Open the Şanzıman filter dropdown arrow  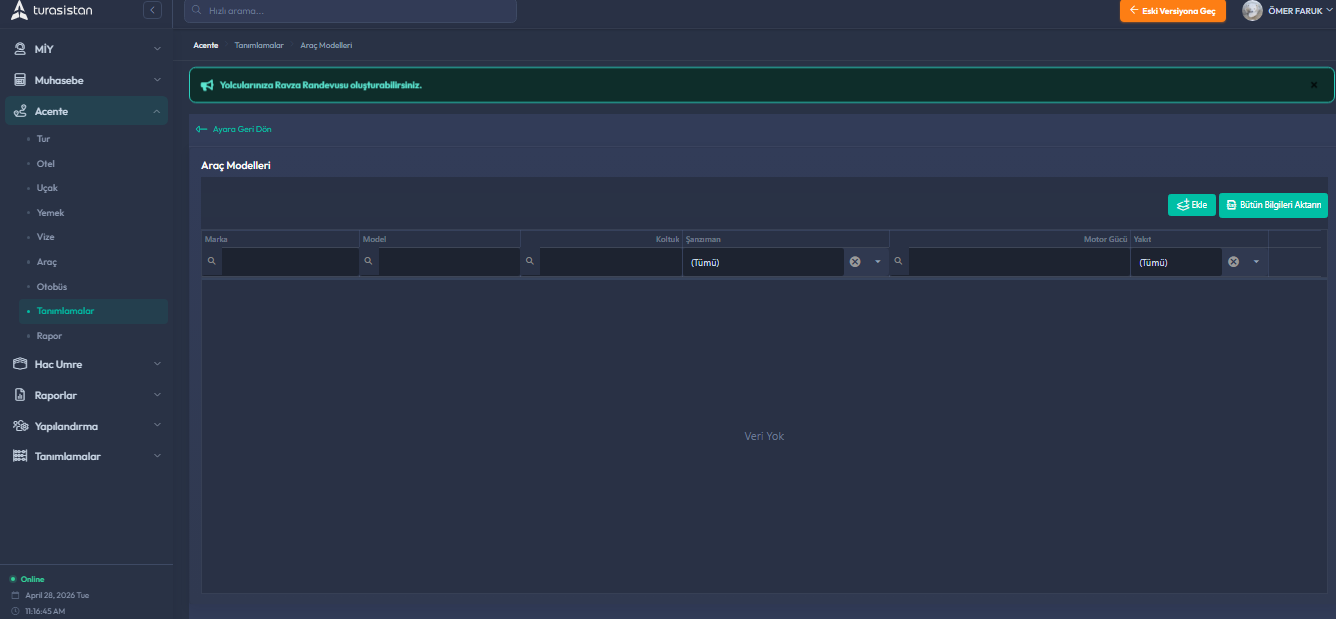(878, 262)
